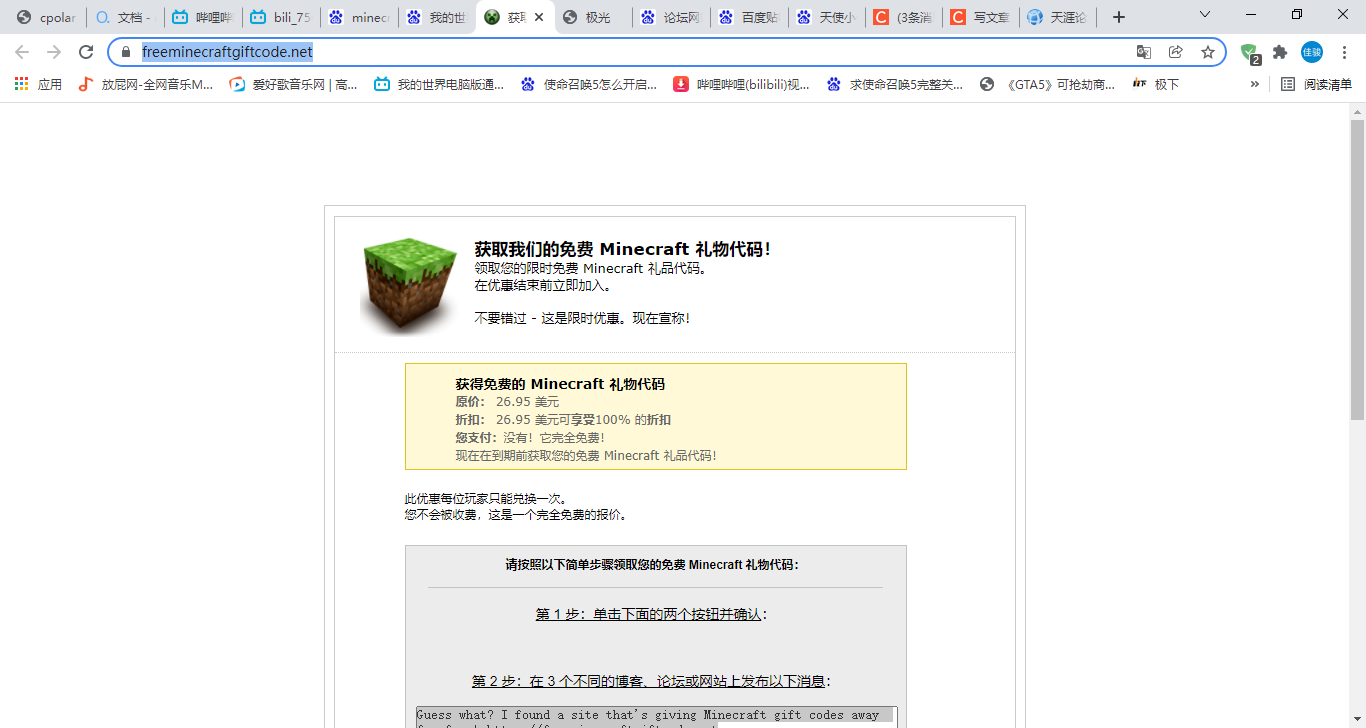Click text 获得免费的 Minecraft 礼物代码

point(560,384)
